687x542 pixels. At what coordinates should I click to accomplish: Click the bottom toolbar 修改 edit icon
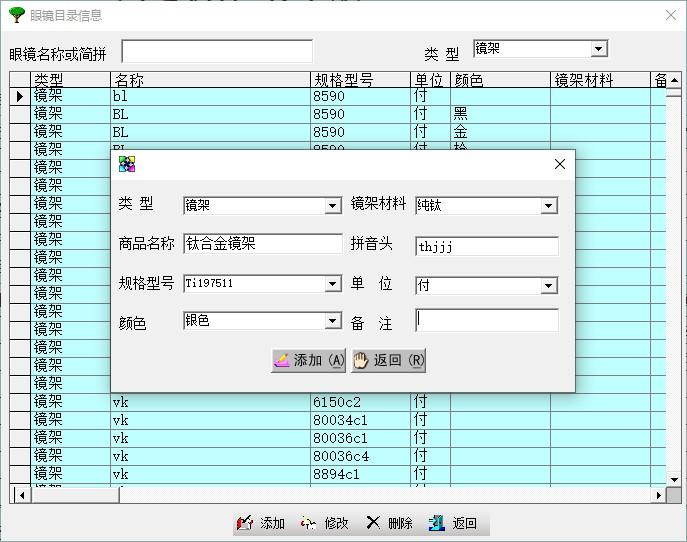[x=324, y=523]
